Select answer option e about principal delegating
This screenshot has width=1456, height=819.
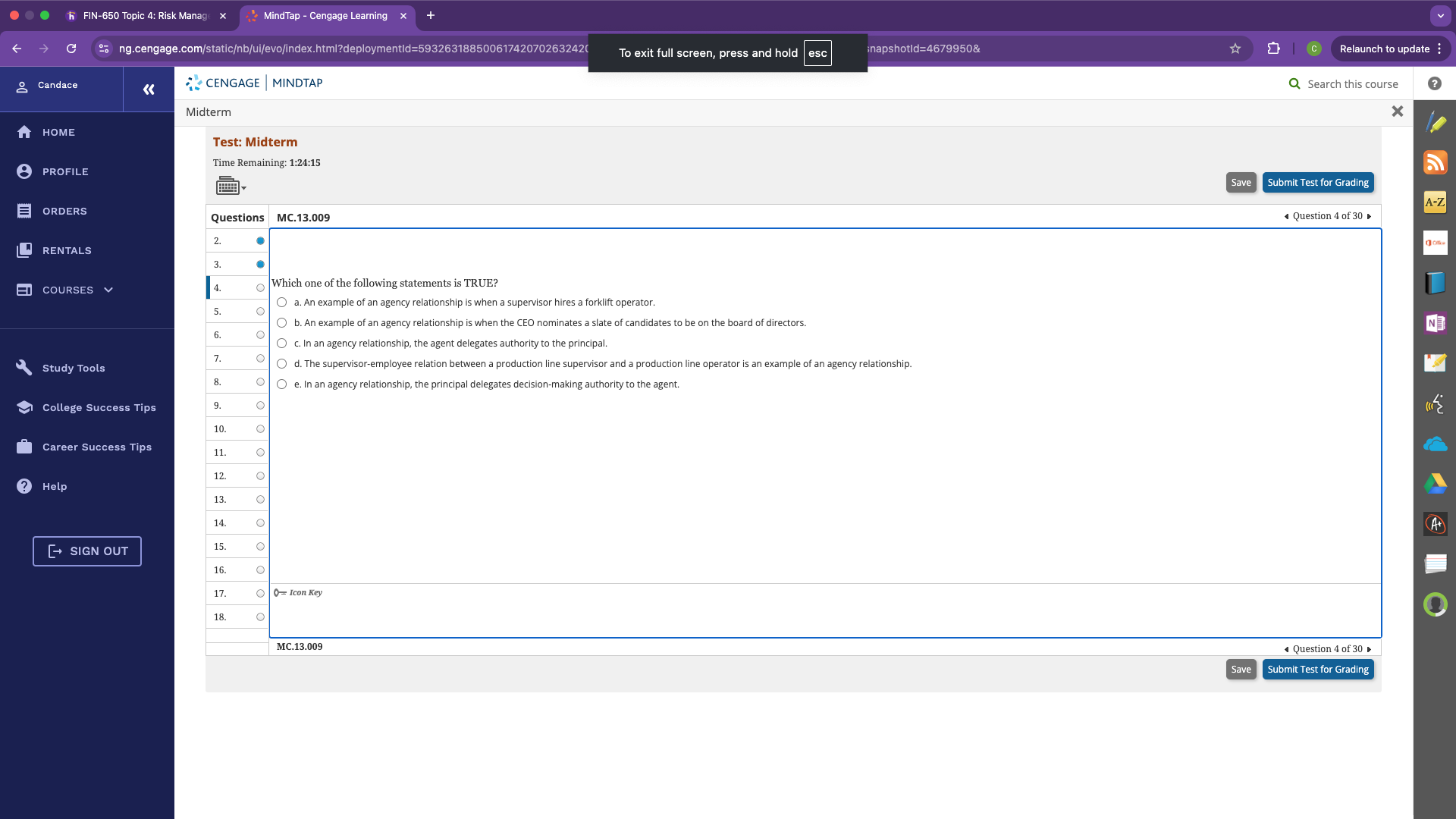pos(282,384)
